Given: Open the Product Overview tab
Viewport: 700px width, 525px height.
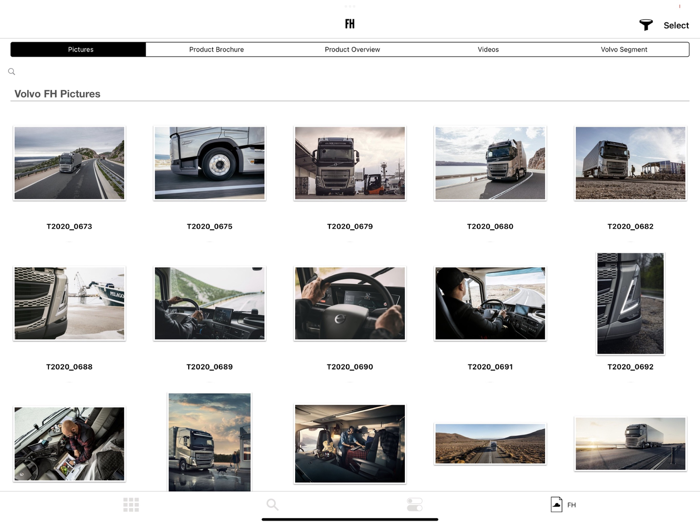Looking at the screenshot, I should pos(352,50).
